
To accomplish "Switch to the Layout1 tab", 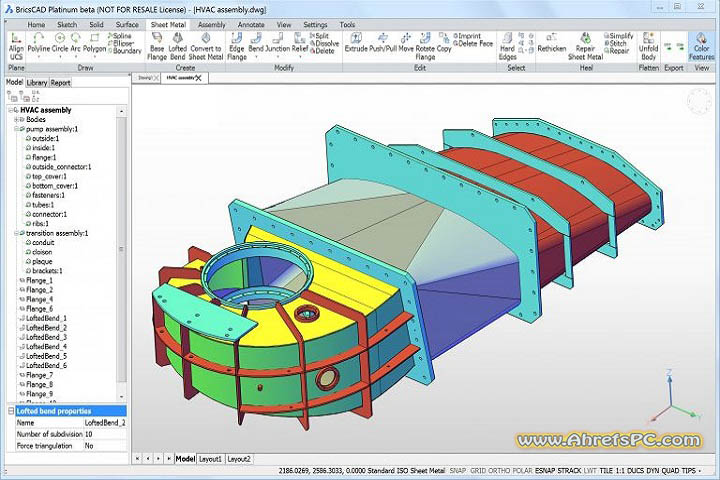I will [x=210, y=459].
